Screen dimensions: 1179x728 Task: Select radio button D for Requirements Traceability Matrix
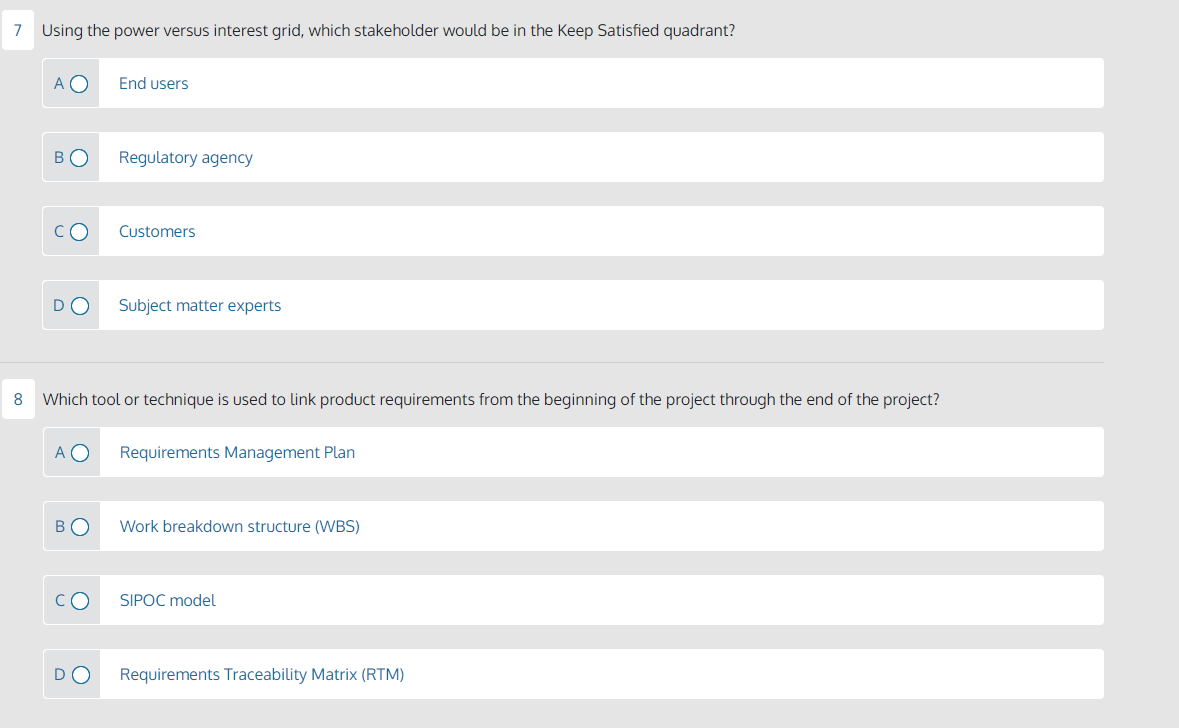(79, 674)
